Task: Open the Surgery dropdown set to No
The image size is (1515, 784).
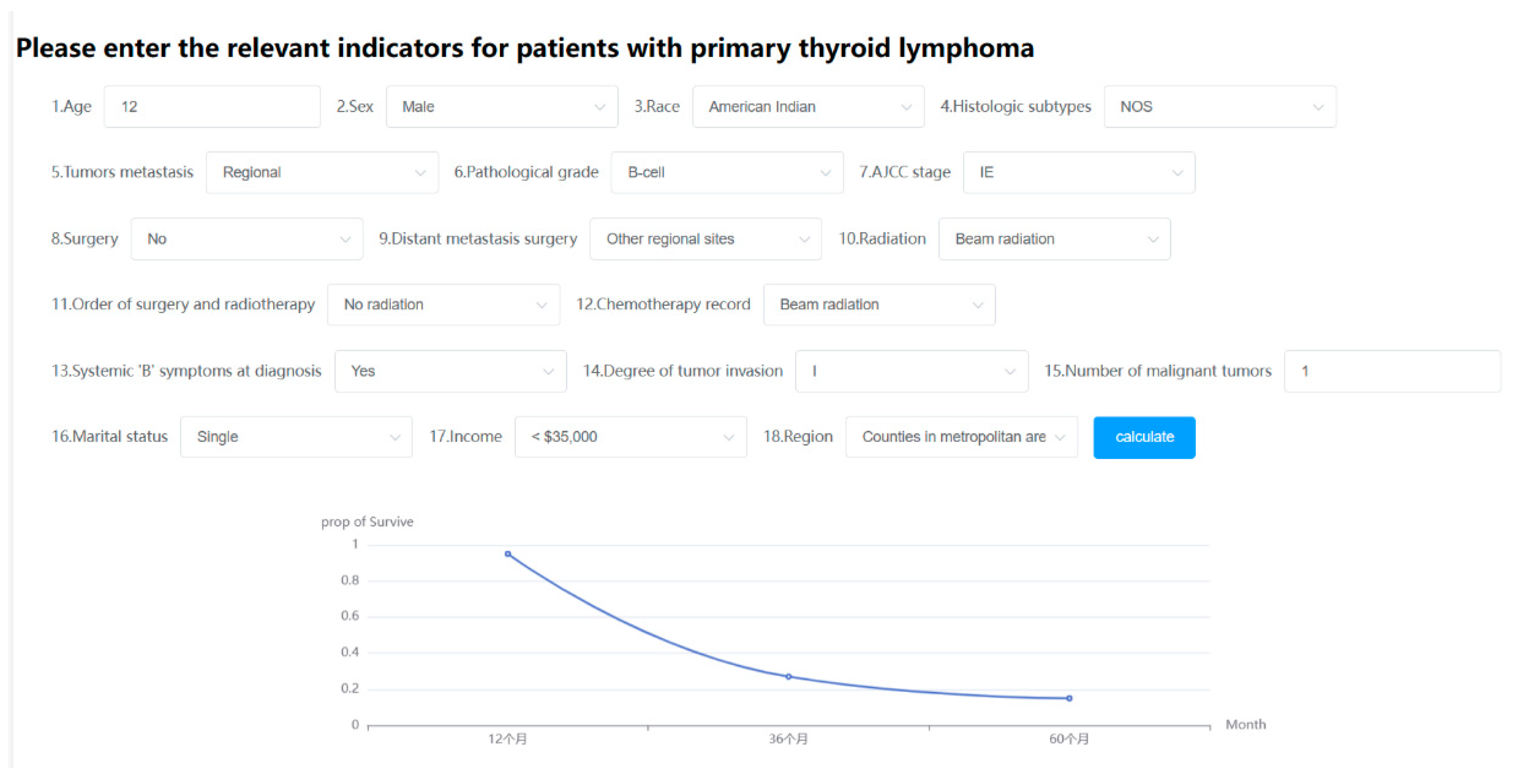Action: coord(246,239)
